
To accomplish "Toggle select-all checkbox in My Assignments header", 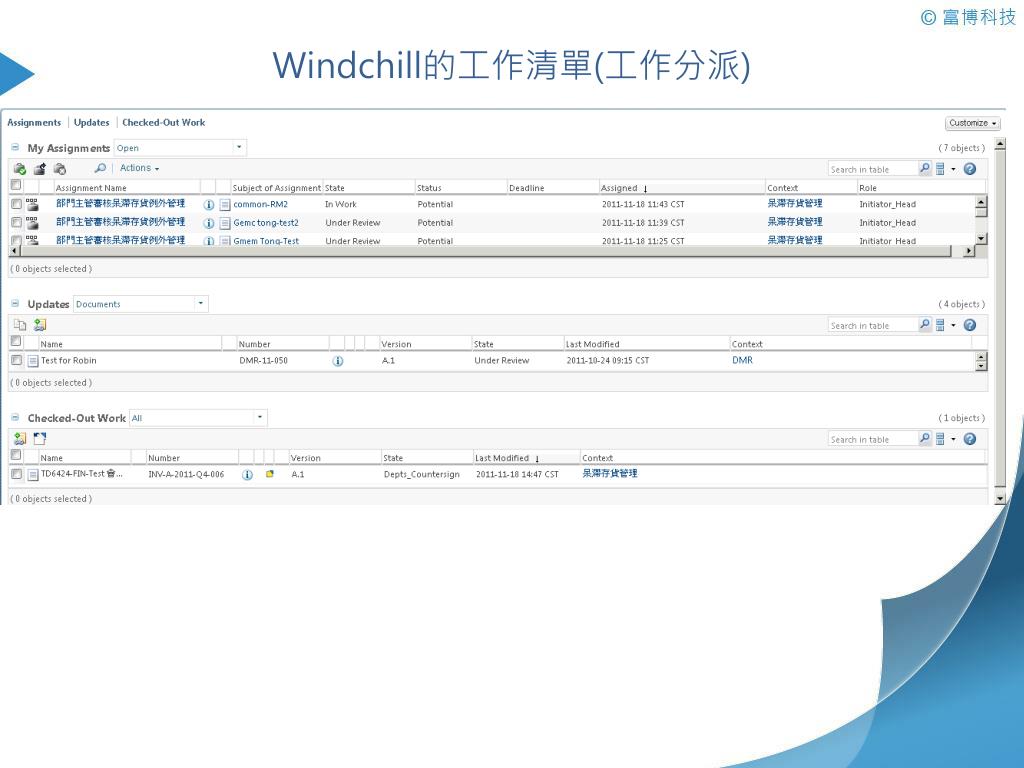I will [x=16, y=185].
